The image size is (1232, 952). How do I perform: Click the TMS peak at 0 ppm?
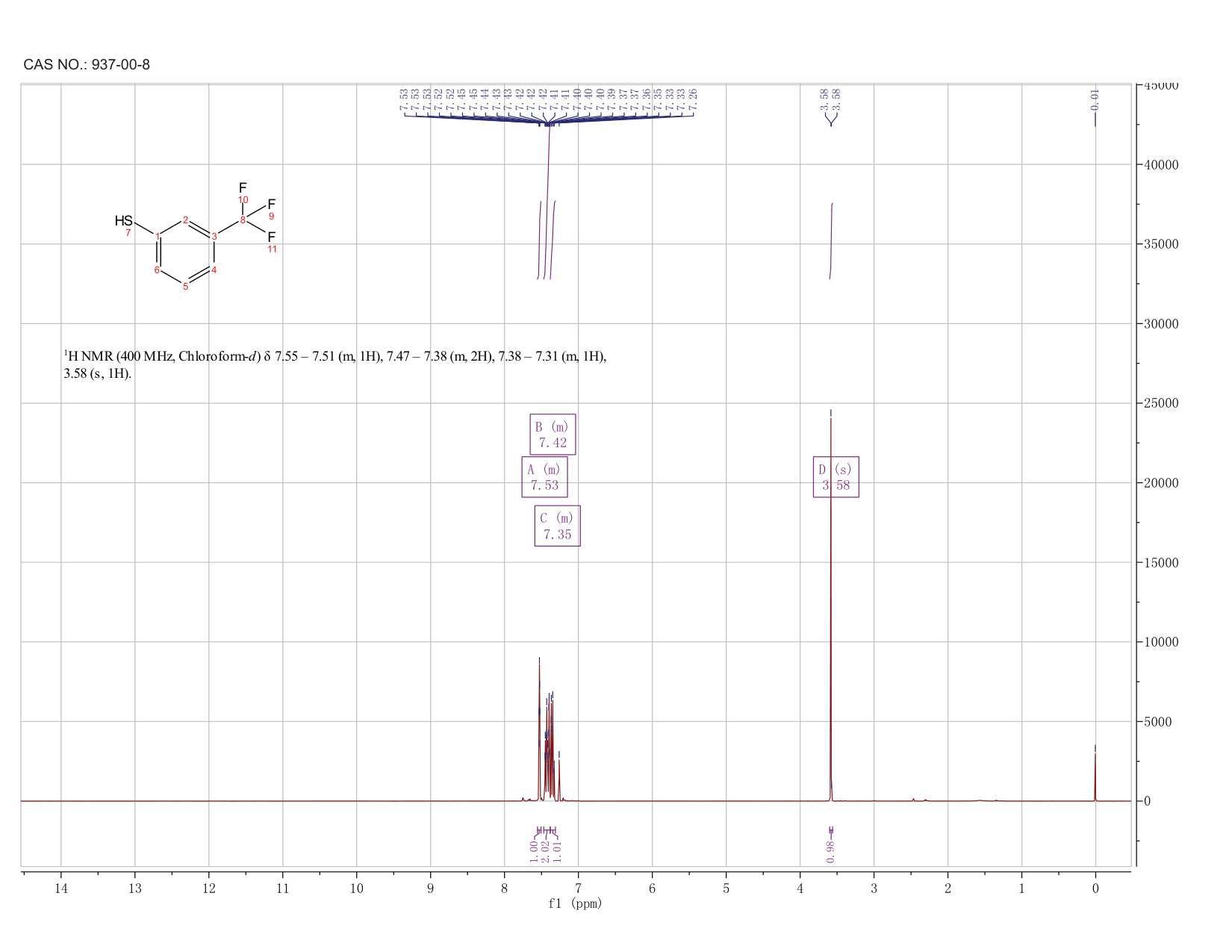(1095, 777)
